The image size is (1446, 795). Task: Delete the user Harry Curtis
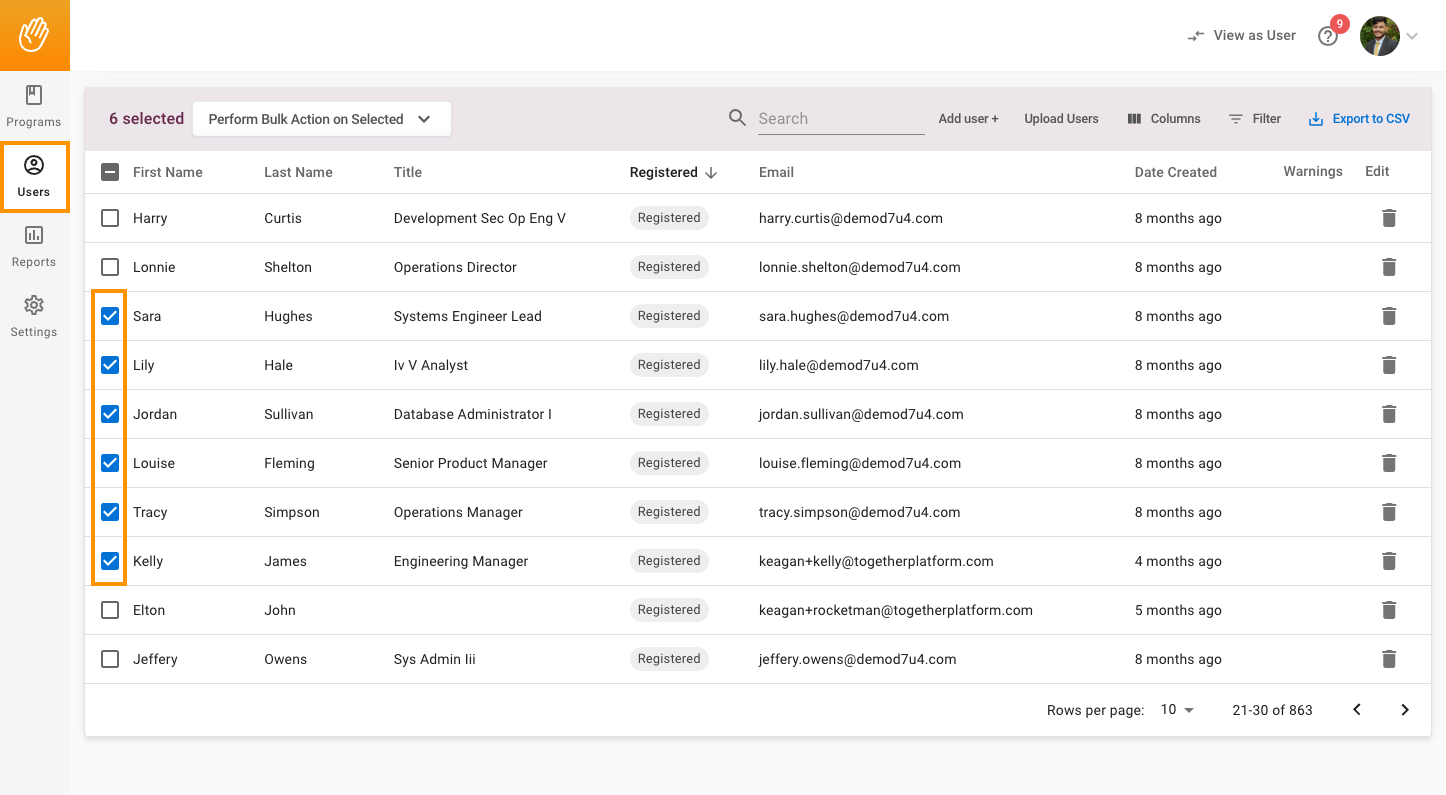click(x=1389, y=218)
